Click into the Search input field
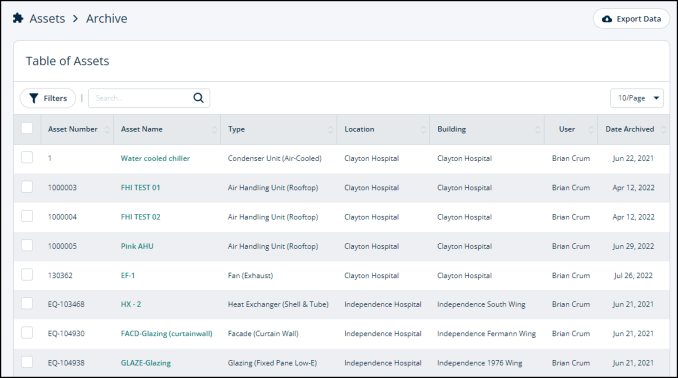Viewport: 678px width, 378px height. [141, 98]
